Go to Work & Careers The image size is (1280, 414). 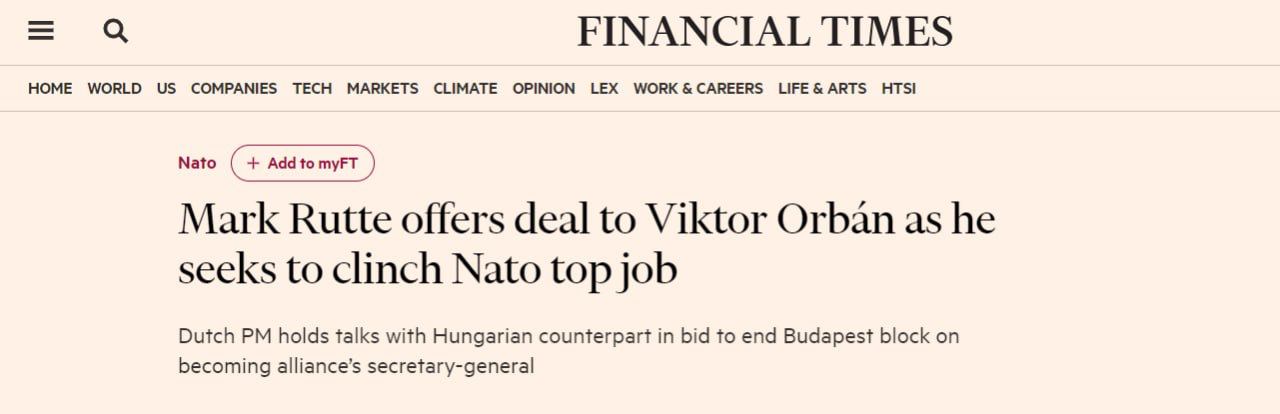point(698,88)
